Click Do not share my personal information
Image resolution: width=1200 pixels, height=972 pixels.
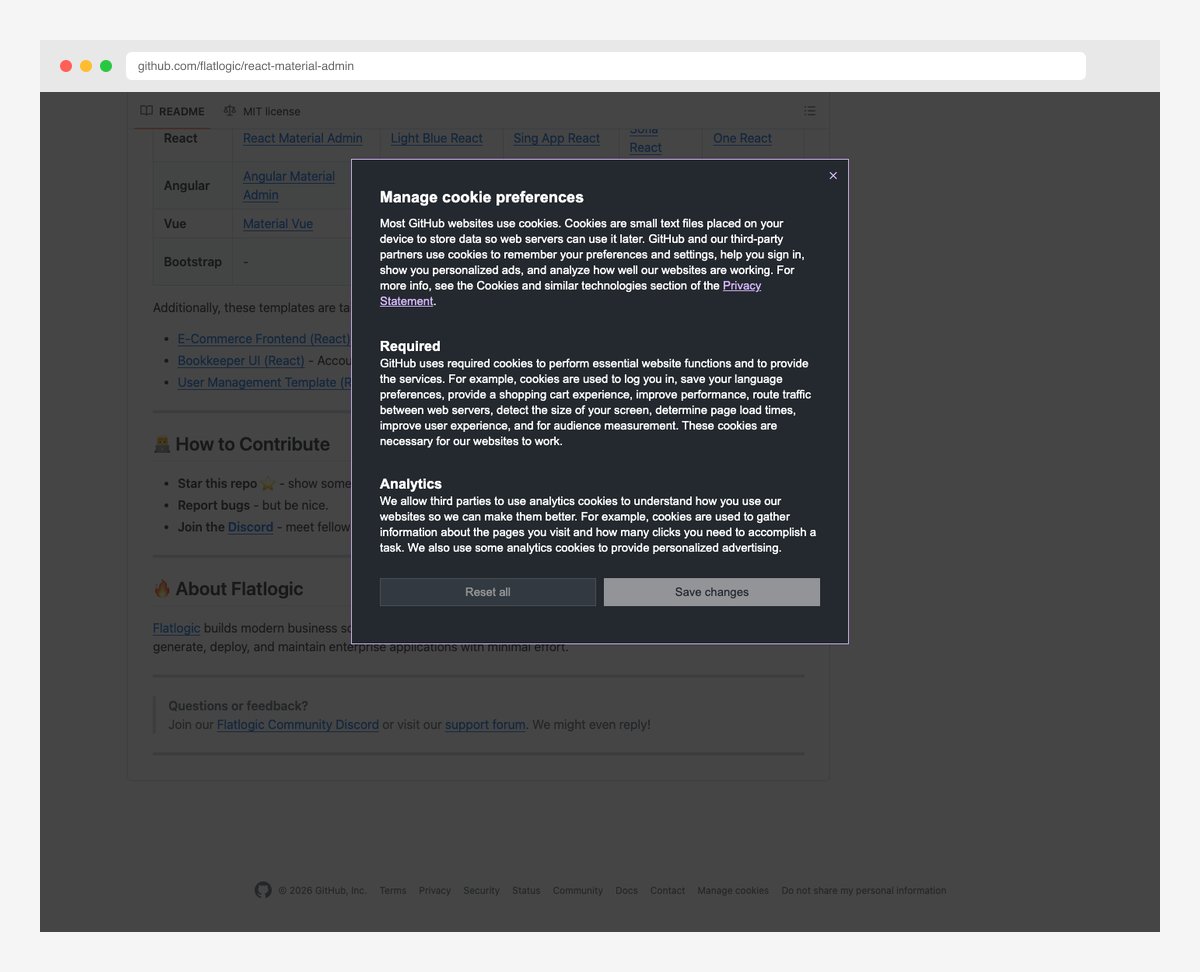[x=863, y=890]
